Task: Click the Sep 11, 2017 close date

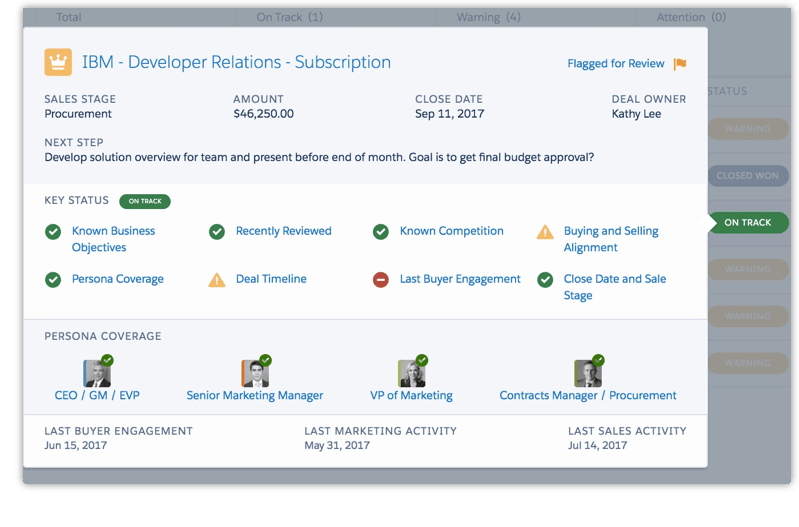Action: coord(449,114)
